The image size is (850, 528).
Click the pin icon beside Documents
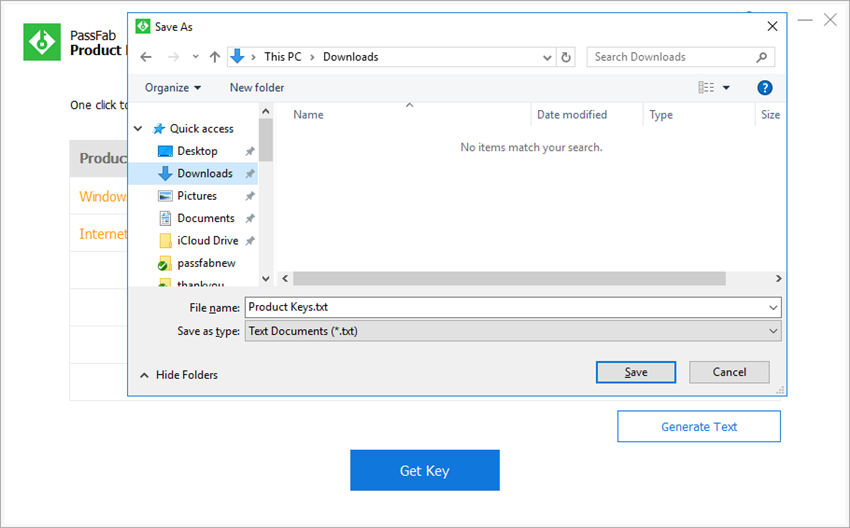tap(250, 218)
